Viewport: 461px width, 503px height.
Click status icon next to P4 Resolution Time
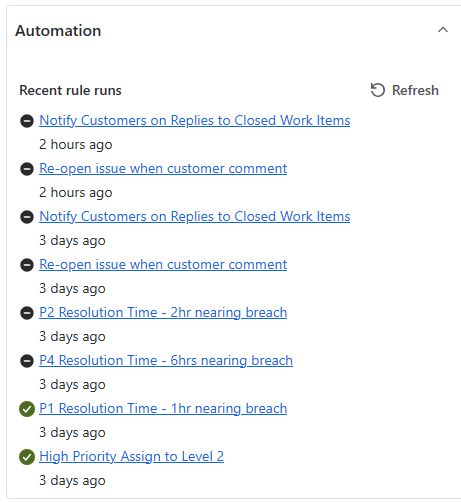click(27, 361)
